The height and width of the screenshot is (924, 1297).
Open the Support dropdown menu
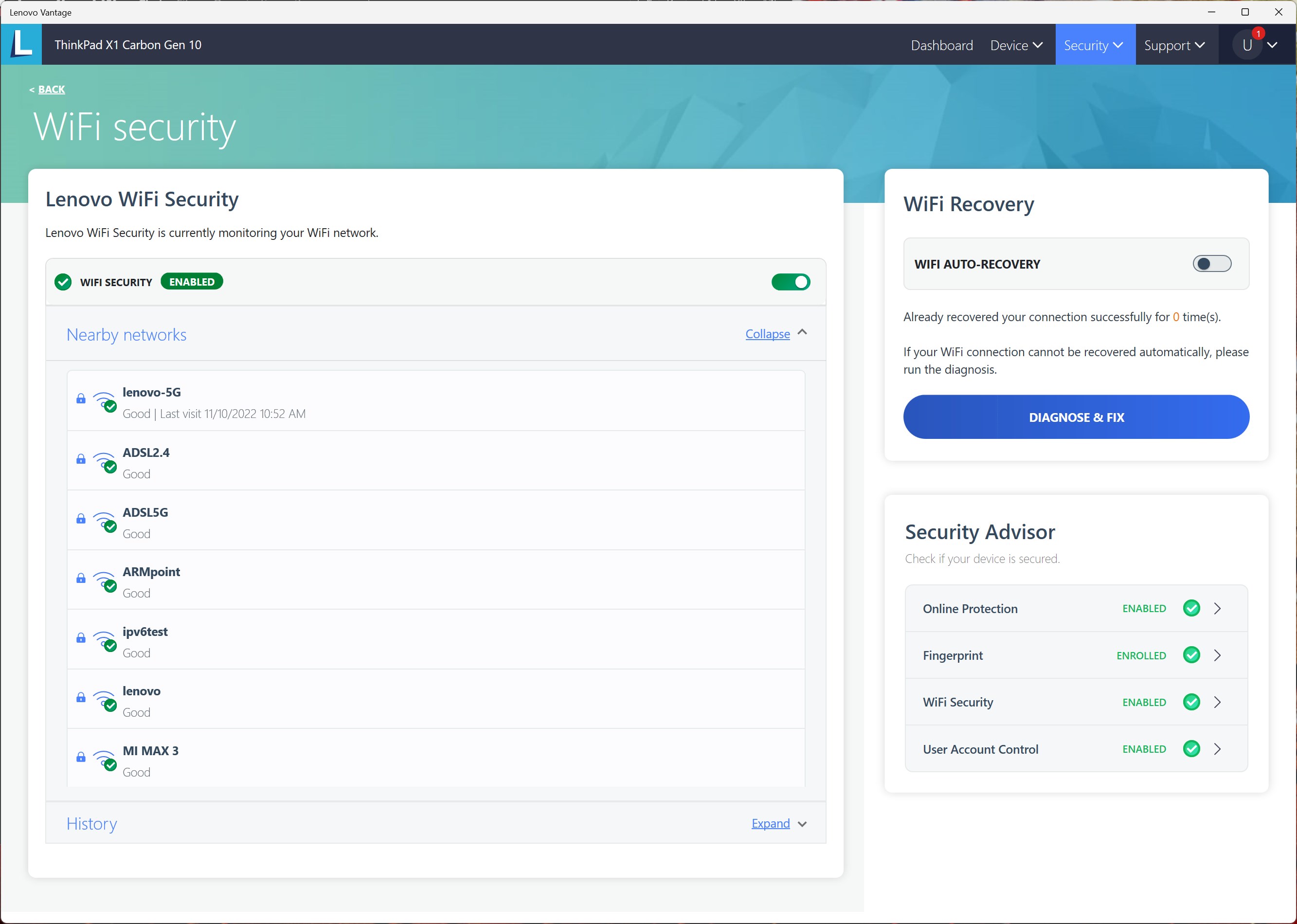point(1174,45)
